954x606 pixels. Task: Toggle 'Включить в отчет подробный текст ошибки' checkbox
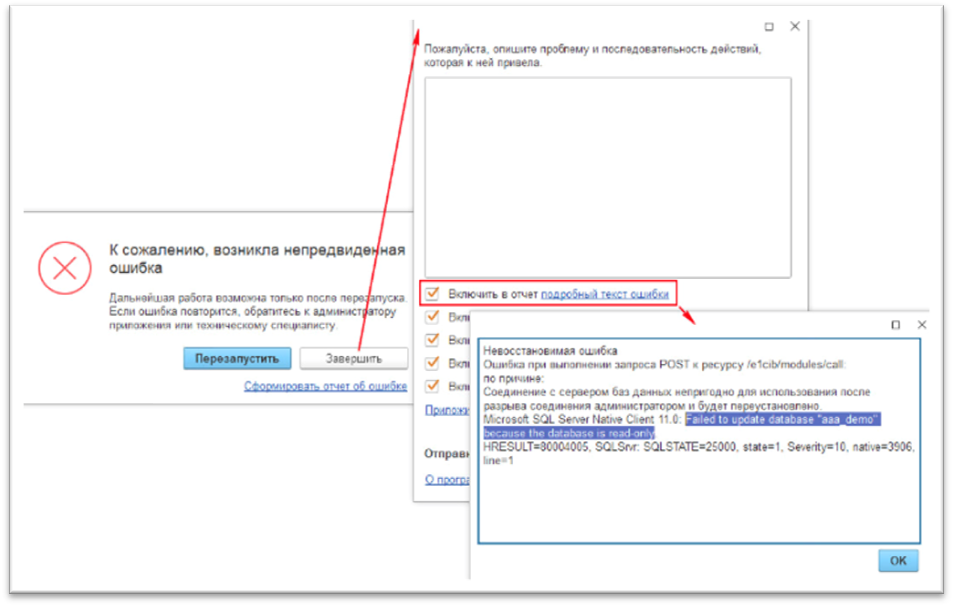[x=432, y=294]
